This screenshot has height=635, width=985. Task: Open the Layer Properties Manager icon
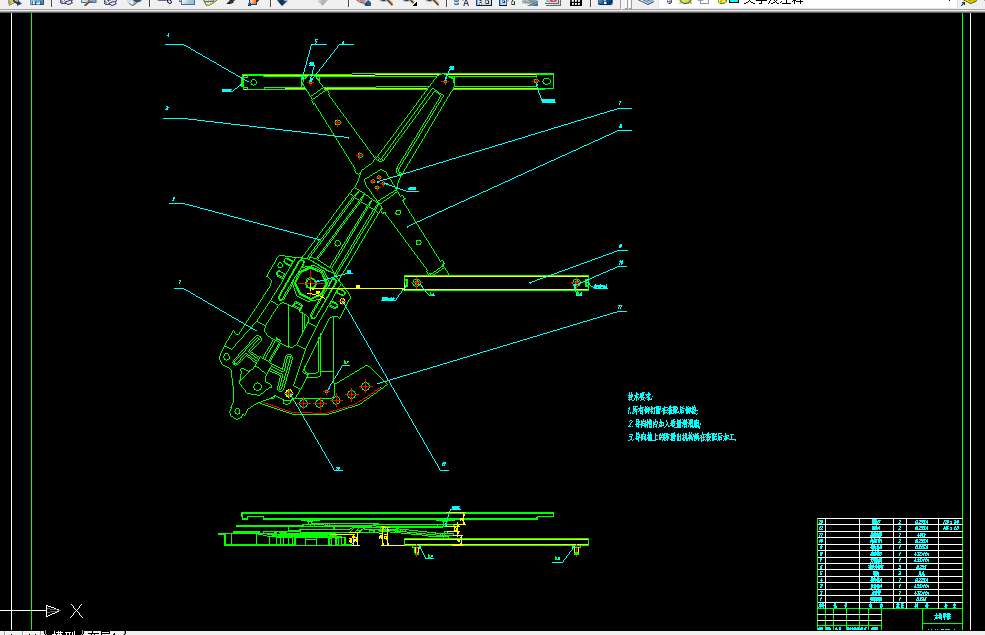(x=646, y=2)
